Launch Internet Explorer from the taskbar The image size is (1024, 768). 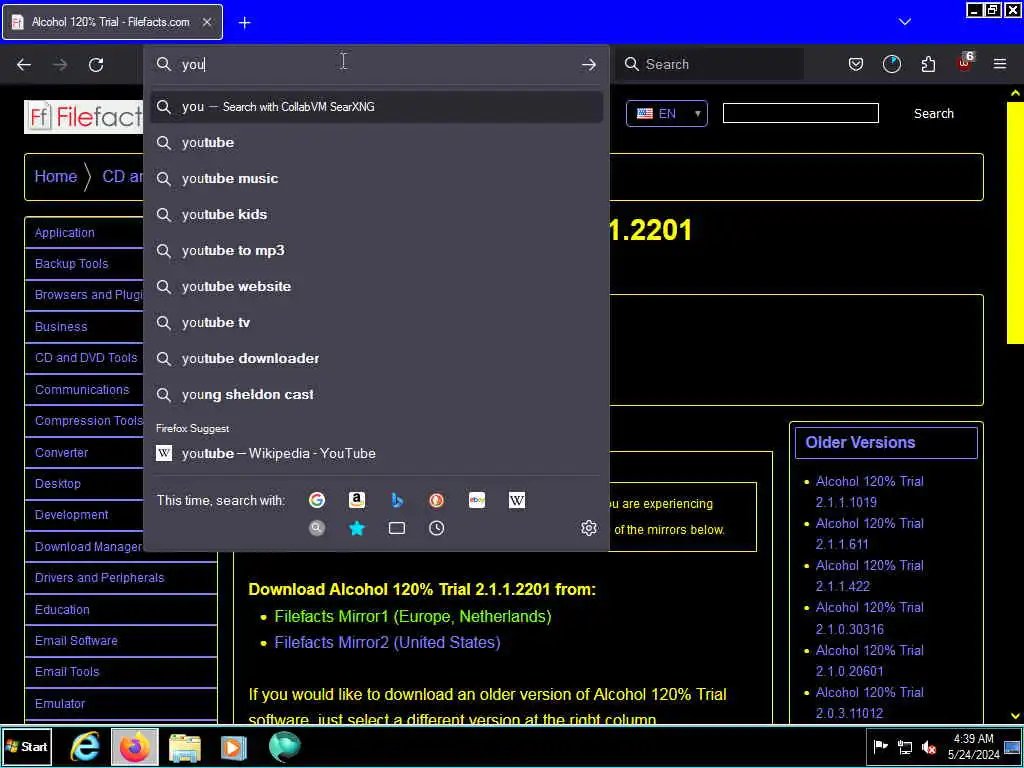pos(85,746)
